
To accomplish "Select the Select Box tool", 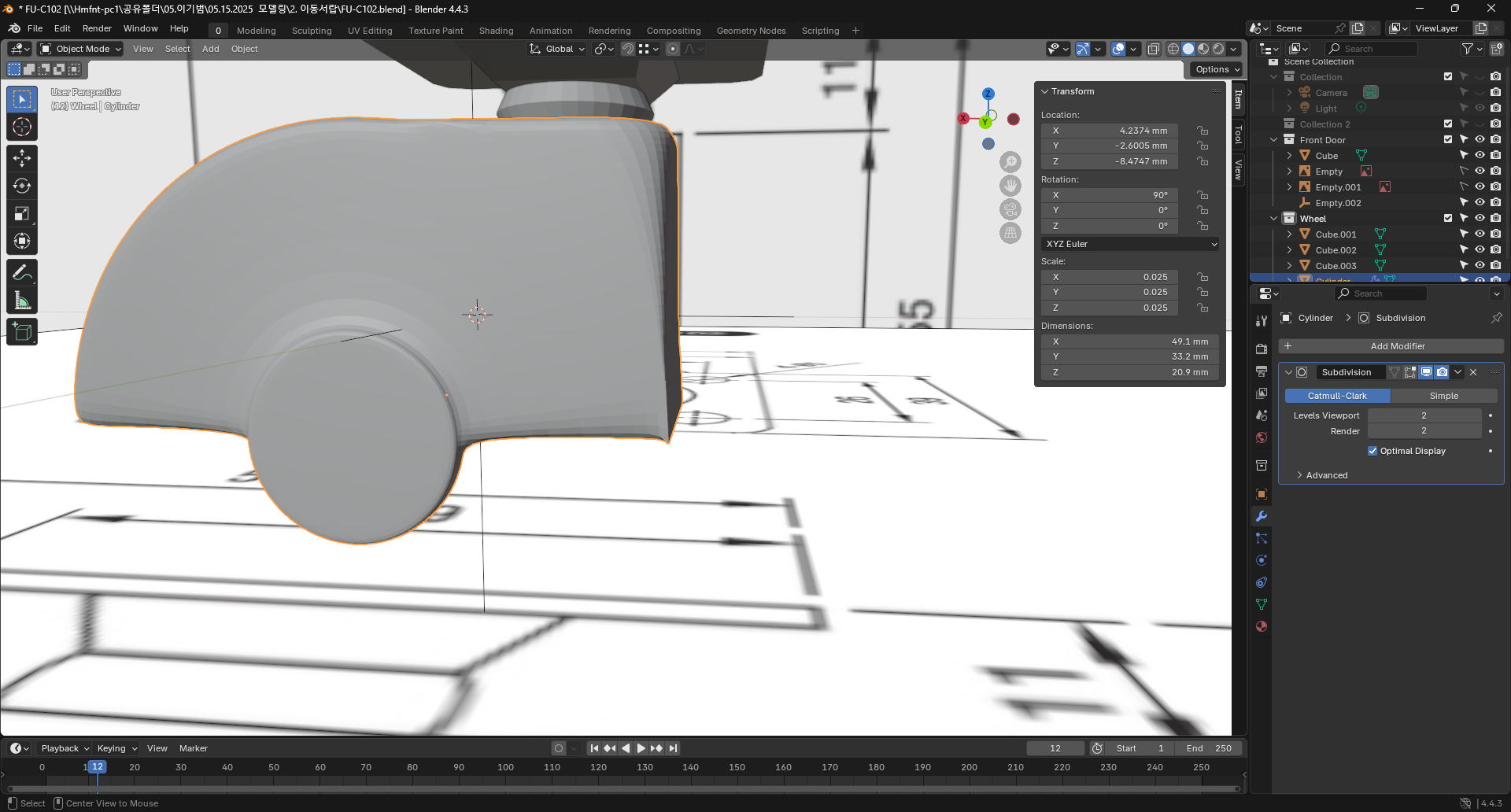I will 22,99.
